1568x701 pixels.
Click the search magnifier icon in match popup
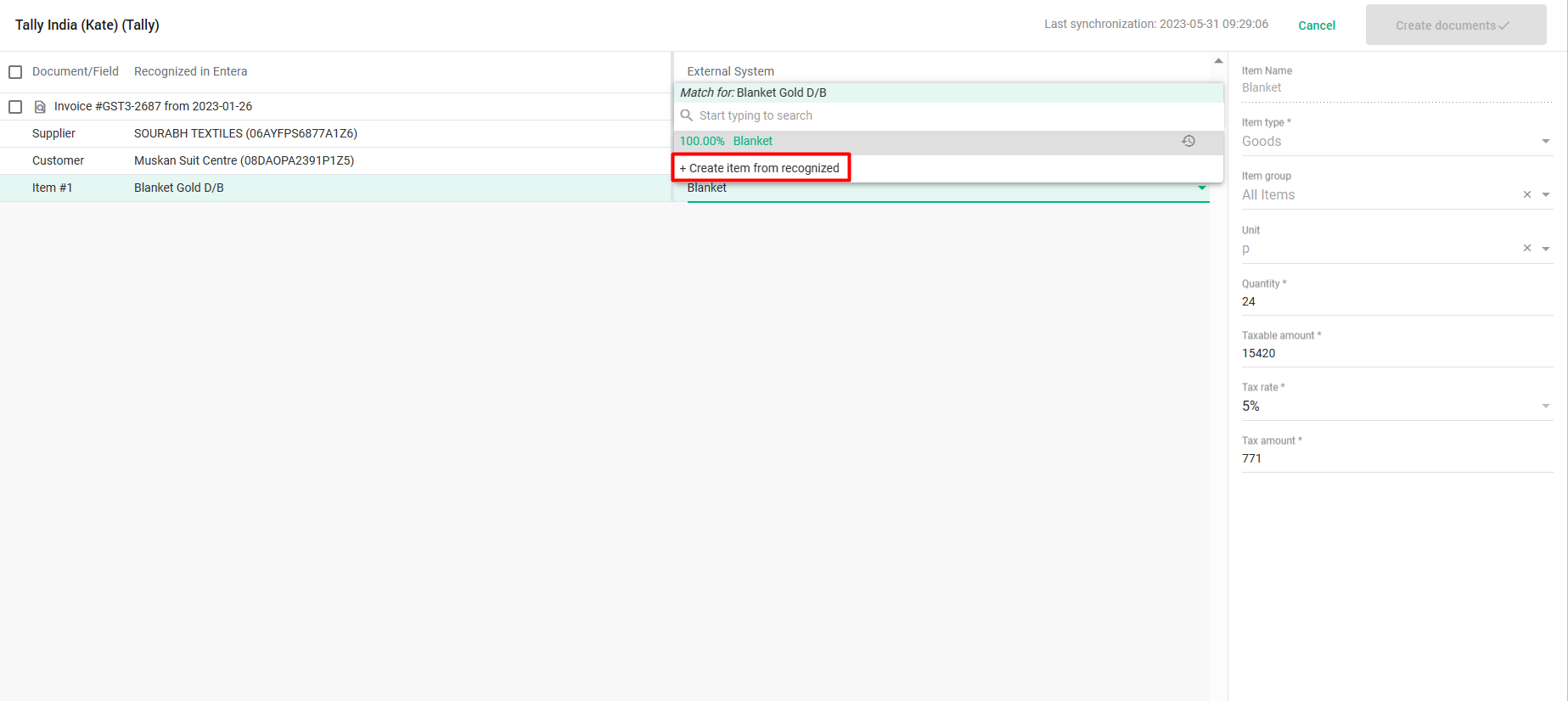[x=687, y=115]
